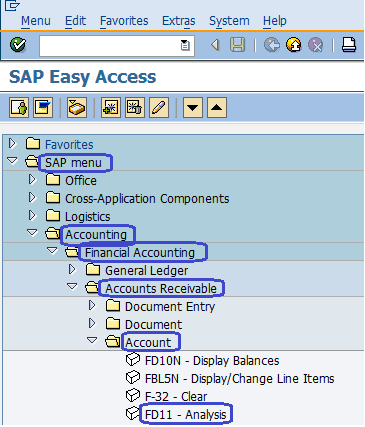Click the Move Favorites down arrow button
365x427 pixels.
tap(193, 108)
